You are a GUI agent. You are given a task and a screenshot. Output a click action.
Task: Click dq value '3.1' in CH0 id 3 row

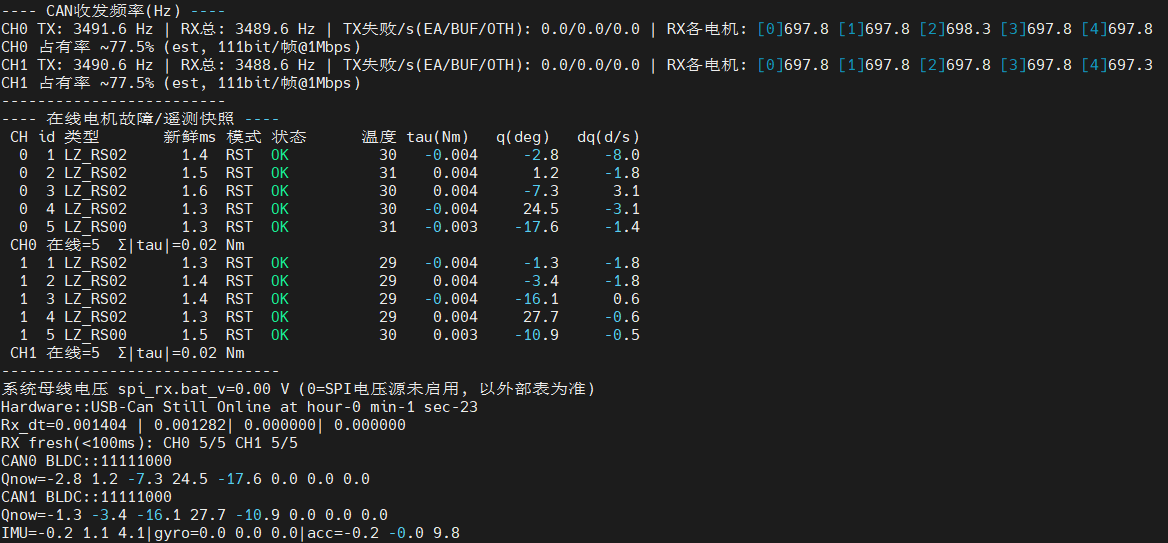click(627, 191)
